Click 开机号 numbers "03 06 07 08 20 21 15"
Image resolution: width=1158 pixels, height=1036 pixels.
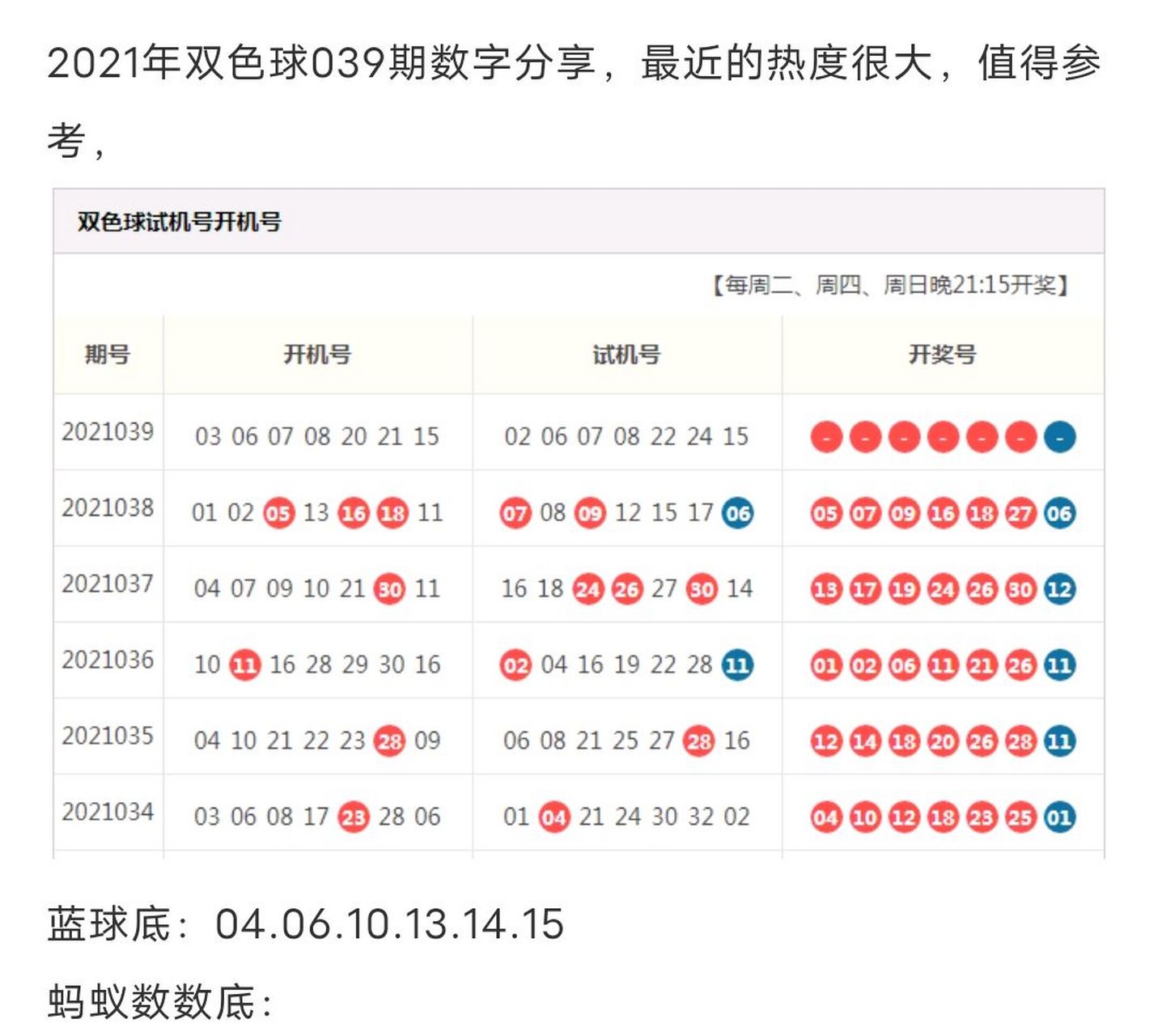tap(317, 436)
